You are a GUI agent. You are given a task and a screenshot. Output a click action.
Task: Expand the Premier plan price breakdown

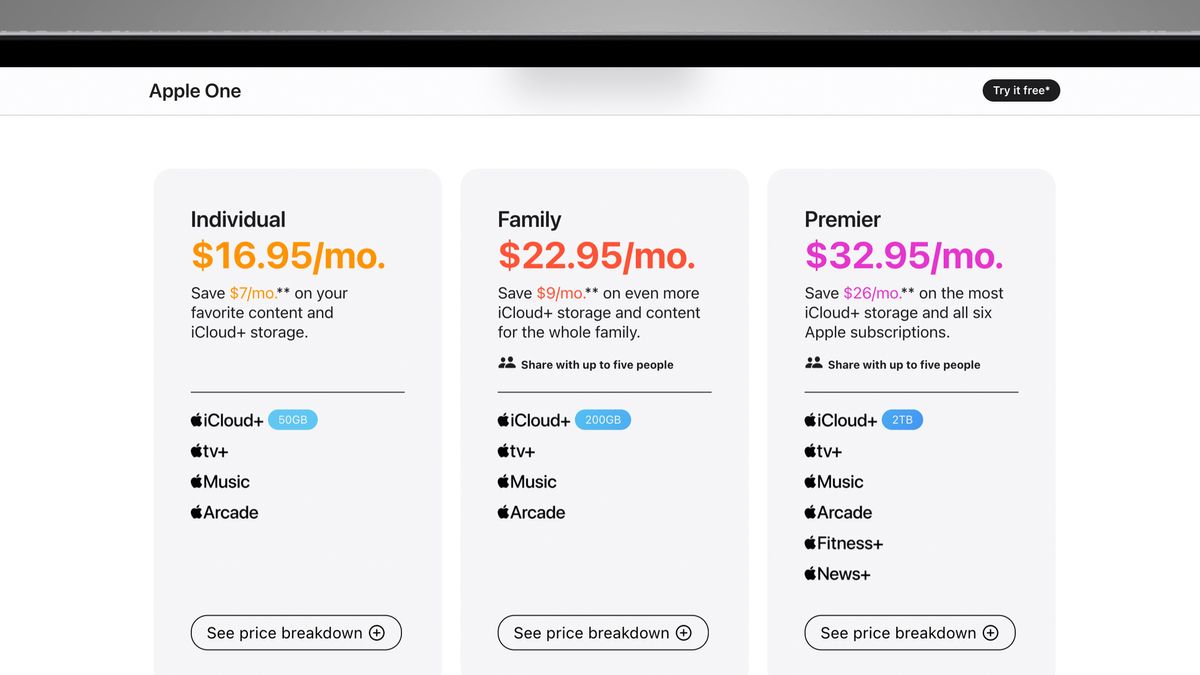909,632
